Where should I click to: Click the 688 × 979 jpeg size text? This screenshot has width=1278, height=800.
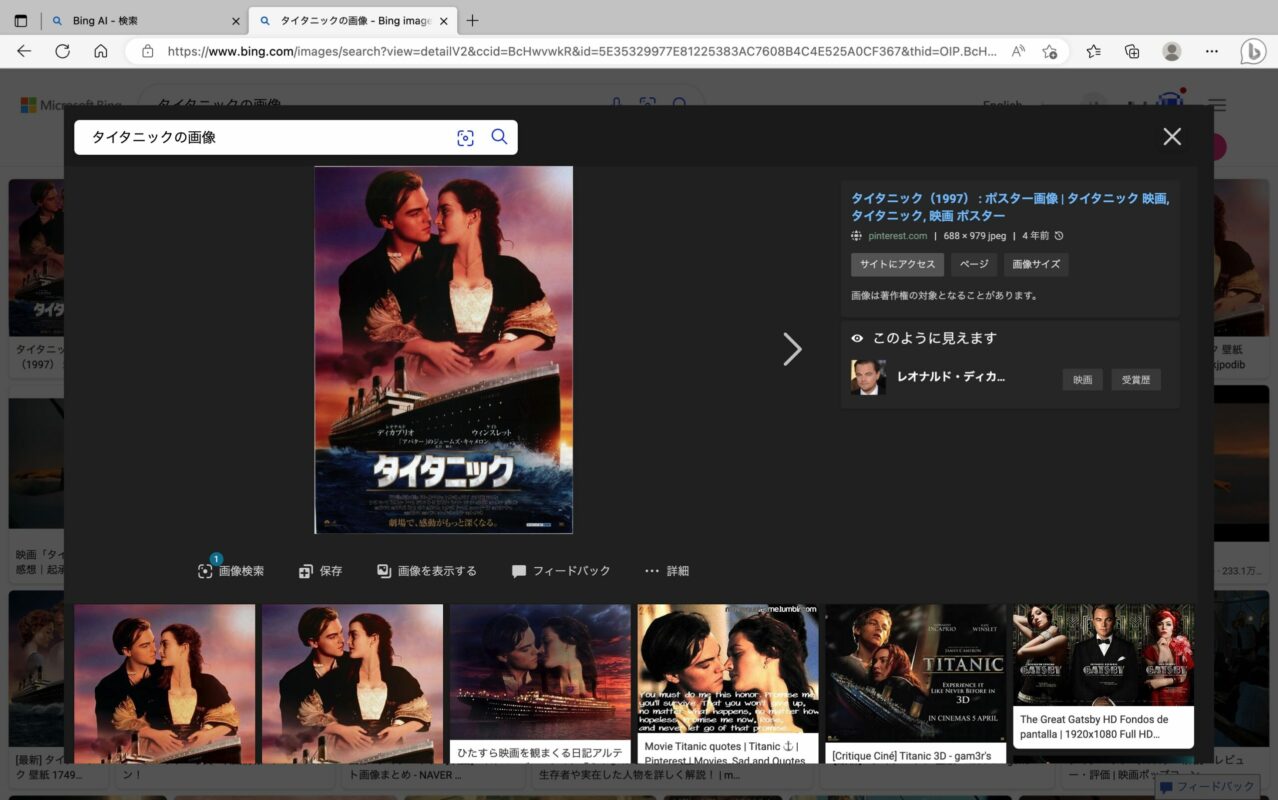975,236
